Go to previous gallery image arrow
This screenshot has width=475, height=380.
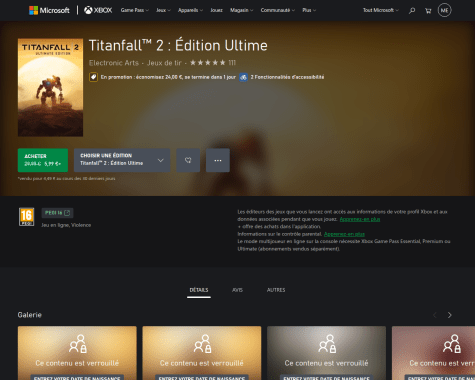[435, 315]
